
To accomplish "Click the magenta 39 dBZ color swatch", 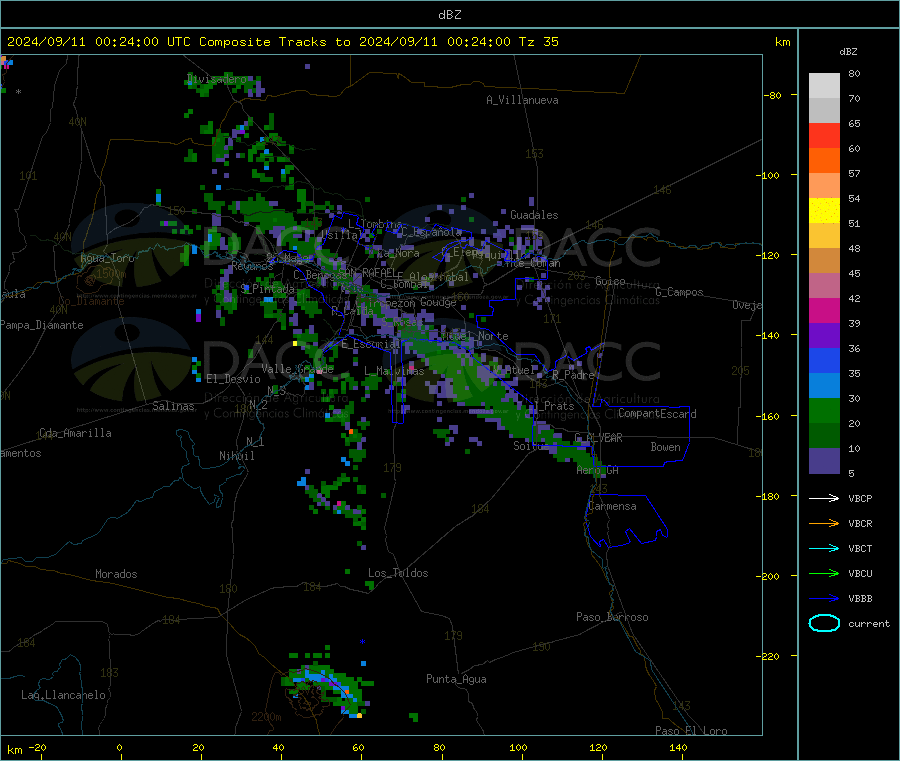I will pyautogui.click(x=824, y=310).
